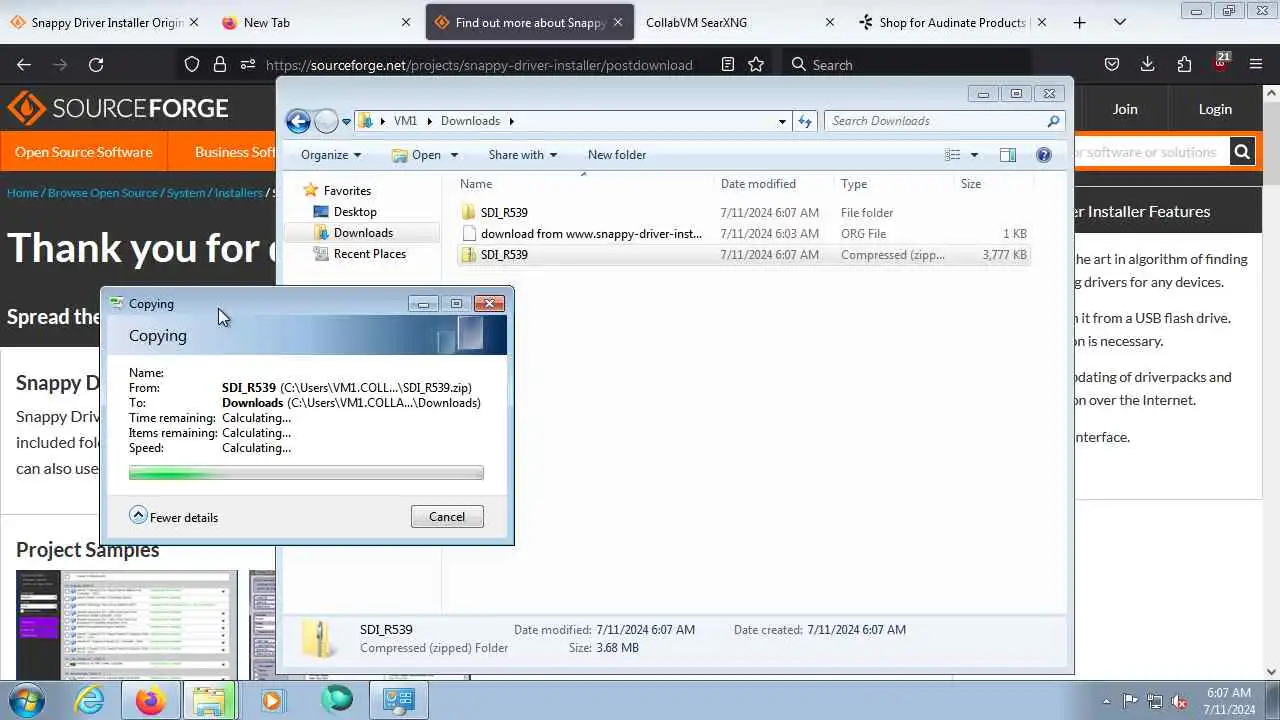Click the Windows Start orb

click(x=26, y=700)
